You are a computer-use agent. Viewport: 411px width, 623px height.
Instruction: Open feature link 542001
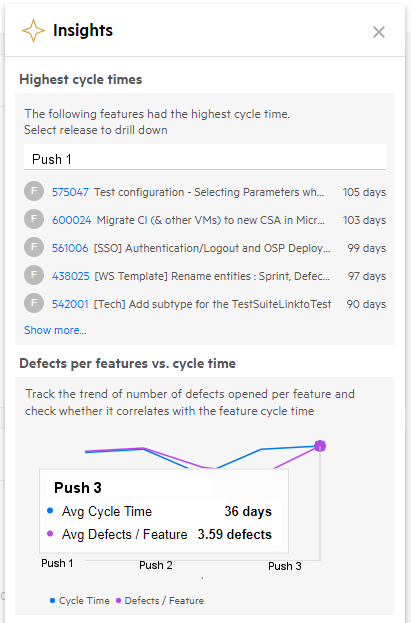tap(70, 304)
